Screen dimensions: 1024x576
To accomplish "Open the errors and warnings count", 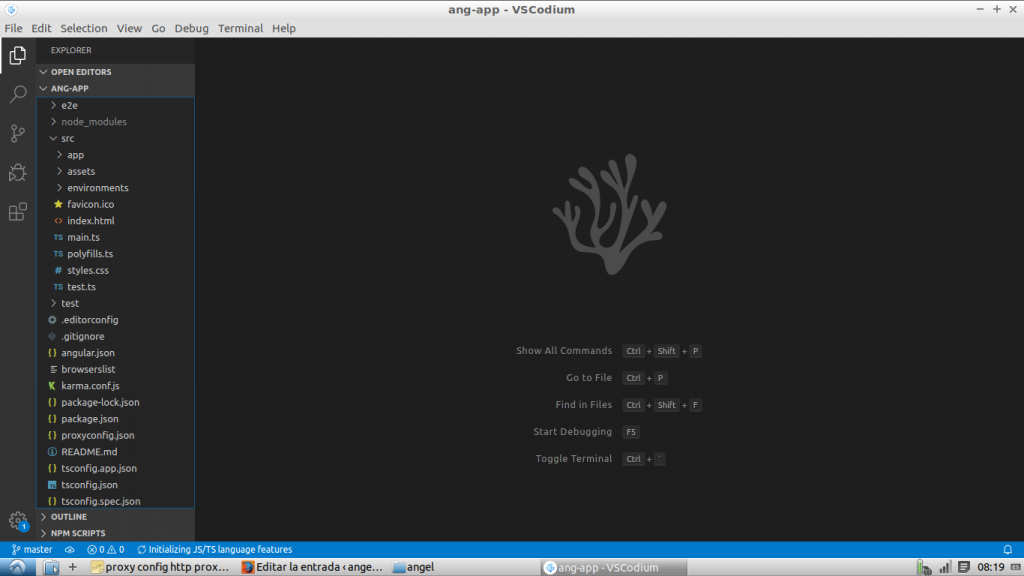I will pyautogui.click(x=106, y=550).
